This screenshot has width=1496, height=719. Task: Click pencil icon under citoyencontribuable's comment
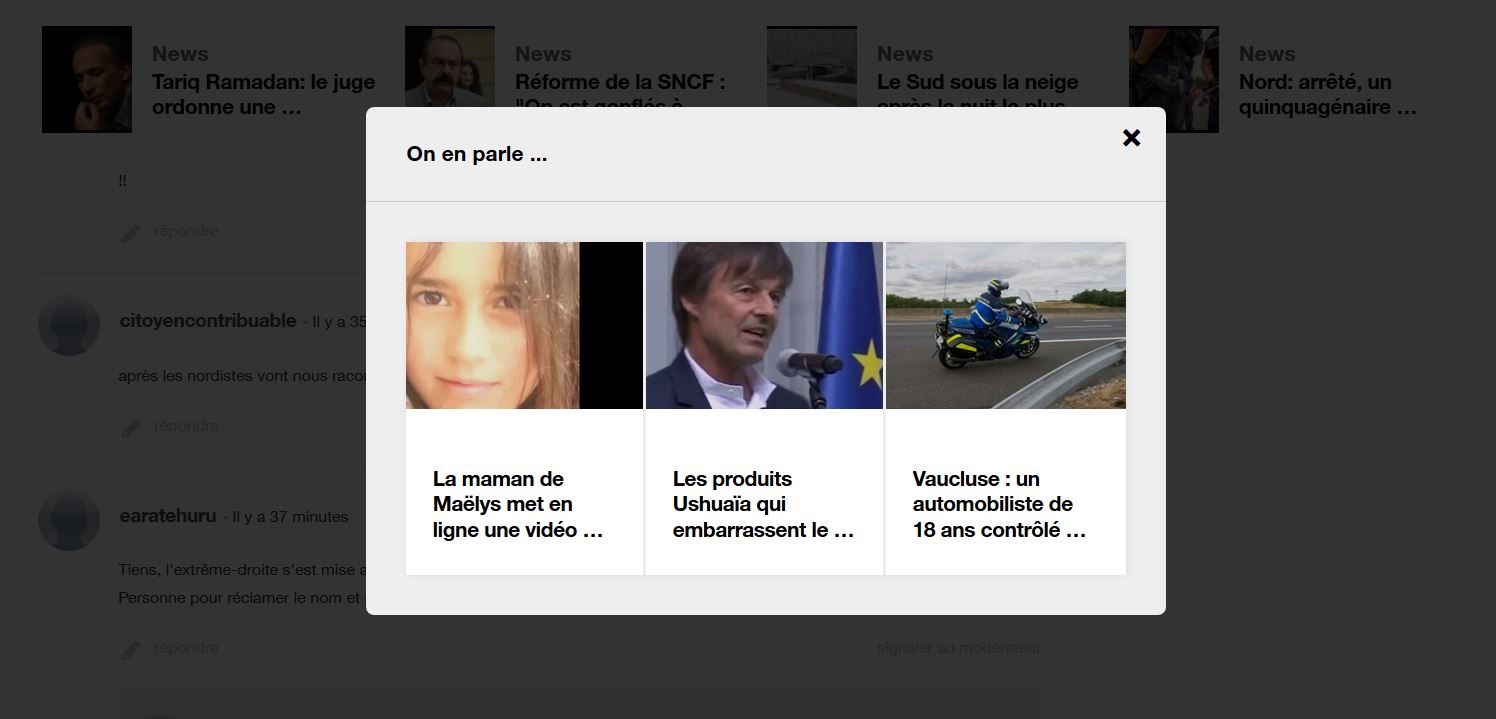pyautogui.click(x=131, y=428)
